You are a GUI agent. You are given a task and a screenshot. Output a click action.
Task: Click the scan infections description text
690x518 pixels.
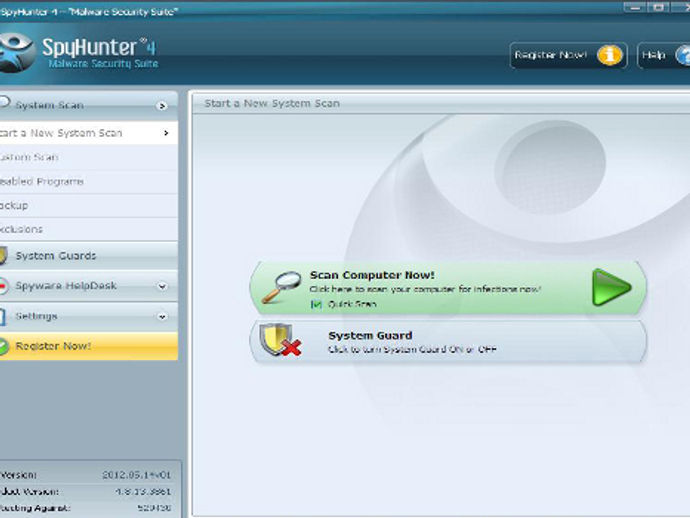point(425,289)
